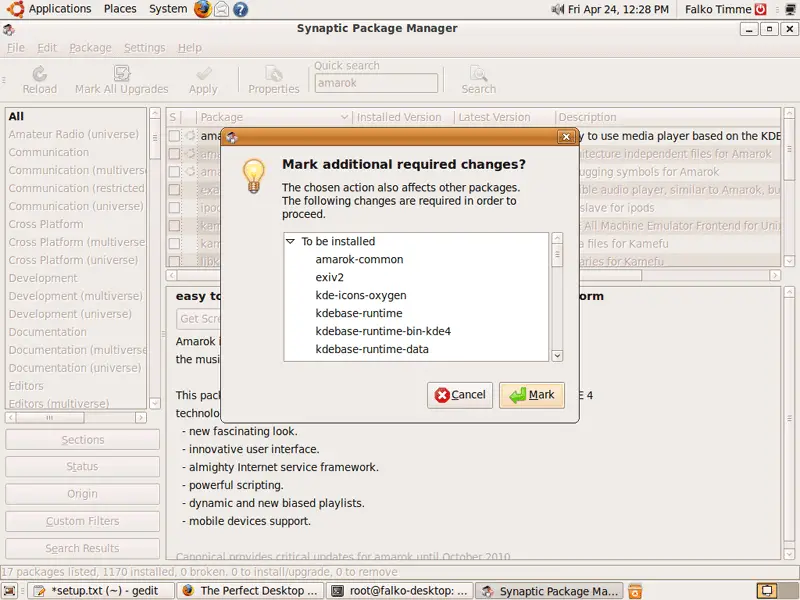The height and width of the screenshot is (600, 800).
Task: Open the Edit menu
Action: [x=47, y=47]
